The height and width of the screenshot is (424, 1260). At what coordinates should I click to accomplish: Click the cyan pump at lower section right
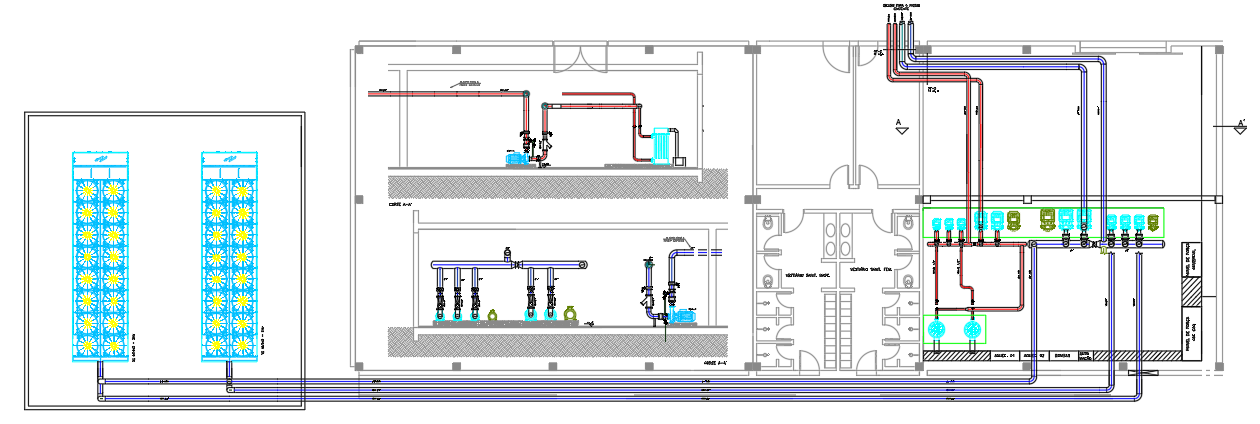pyautogui.click(x=688, y=314)
